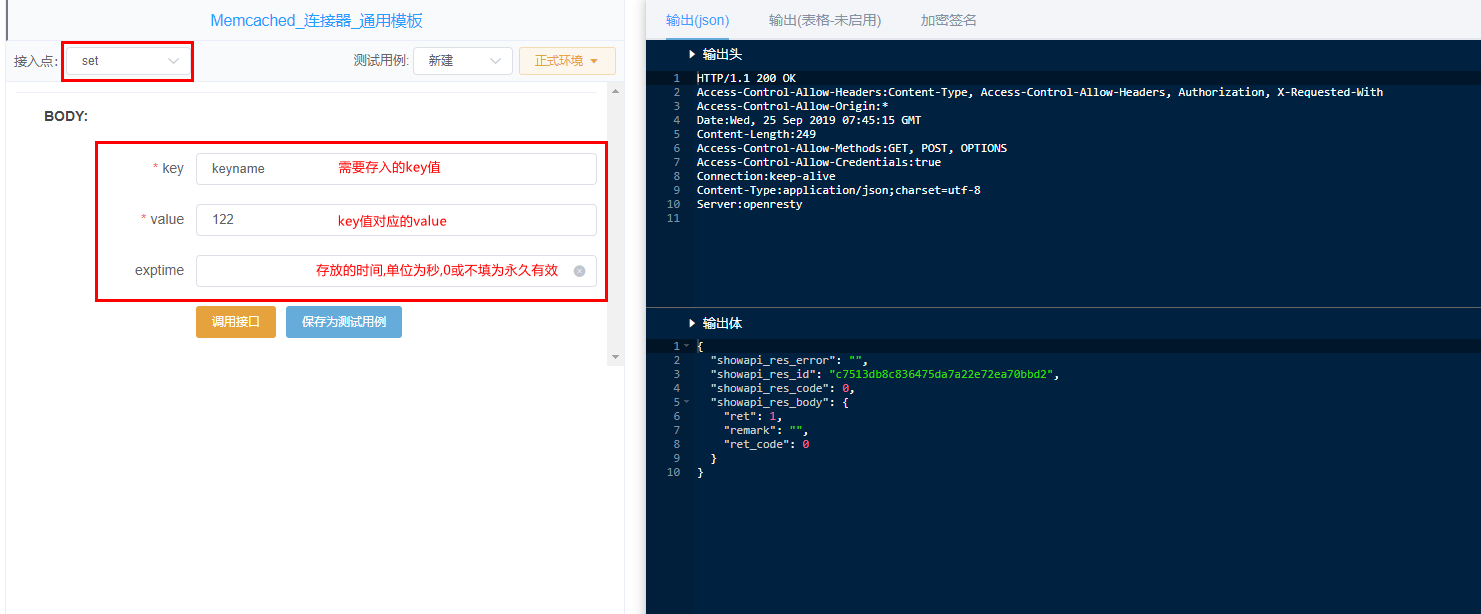This screenshot has width=1481, height=614.
Task: Open the 测试用例 新建 dropdown
Action: pos(463,61)
